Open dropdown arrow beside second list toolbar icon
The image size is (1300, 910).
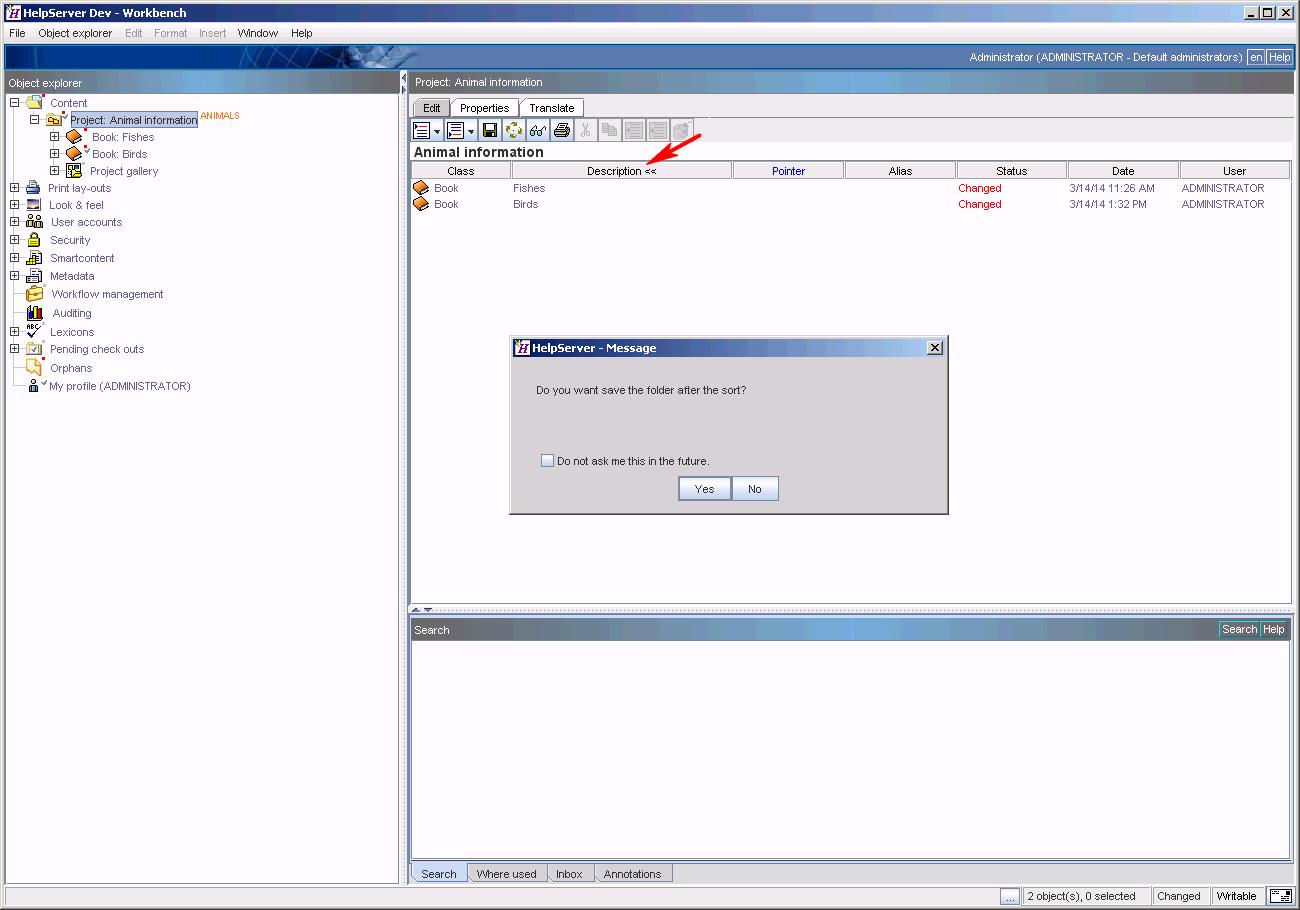click(471, 131)
